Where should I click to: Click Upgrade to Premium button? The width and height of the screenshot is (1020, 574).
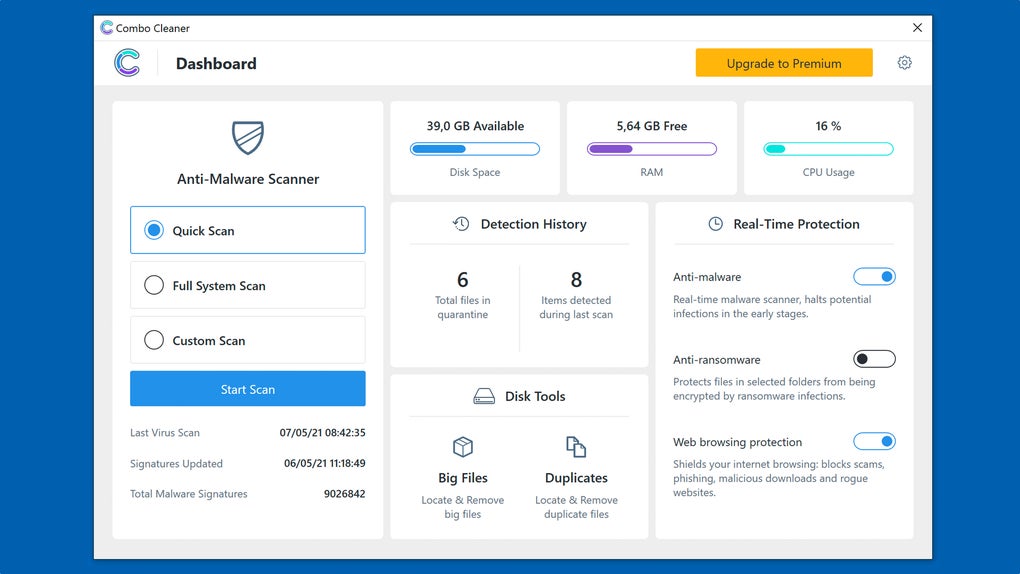(784, 63)
